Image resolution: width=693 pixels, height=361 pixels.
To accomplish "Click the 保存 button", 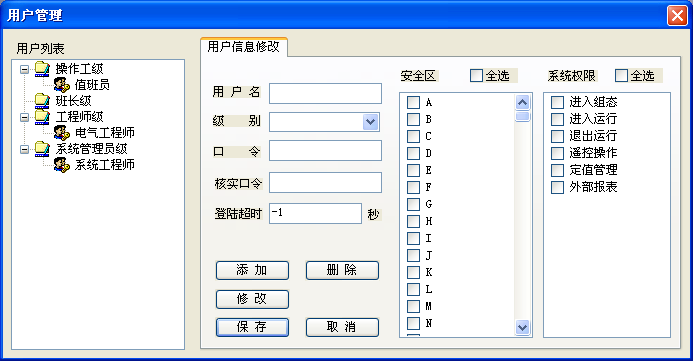I will [x=252, y=327].
